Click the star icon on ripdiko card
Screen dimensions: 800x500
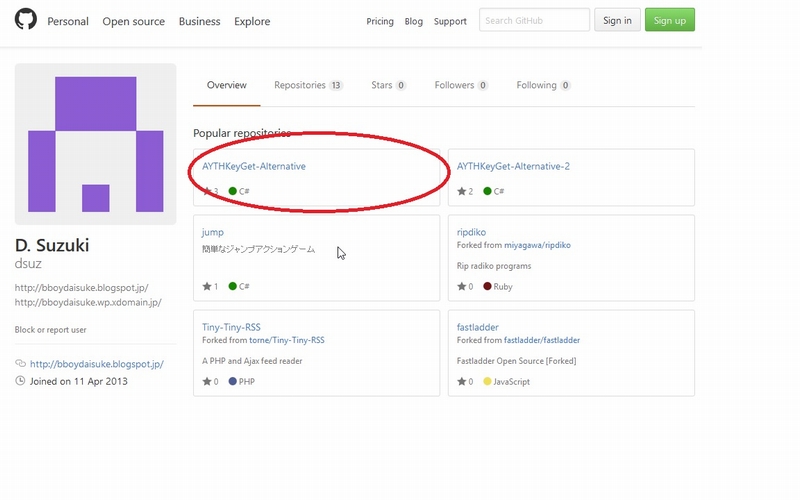click(461, 286)
